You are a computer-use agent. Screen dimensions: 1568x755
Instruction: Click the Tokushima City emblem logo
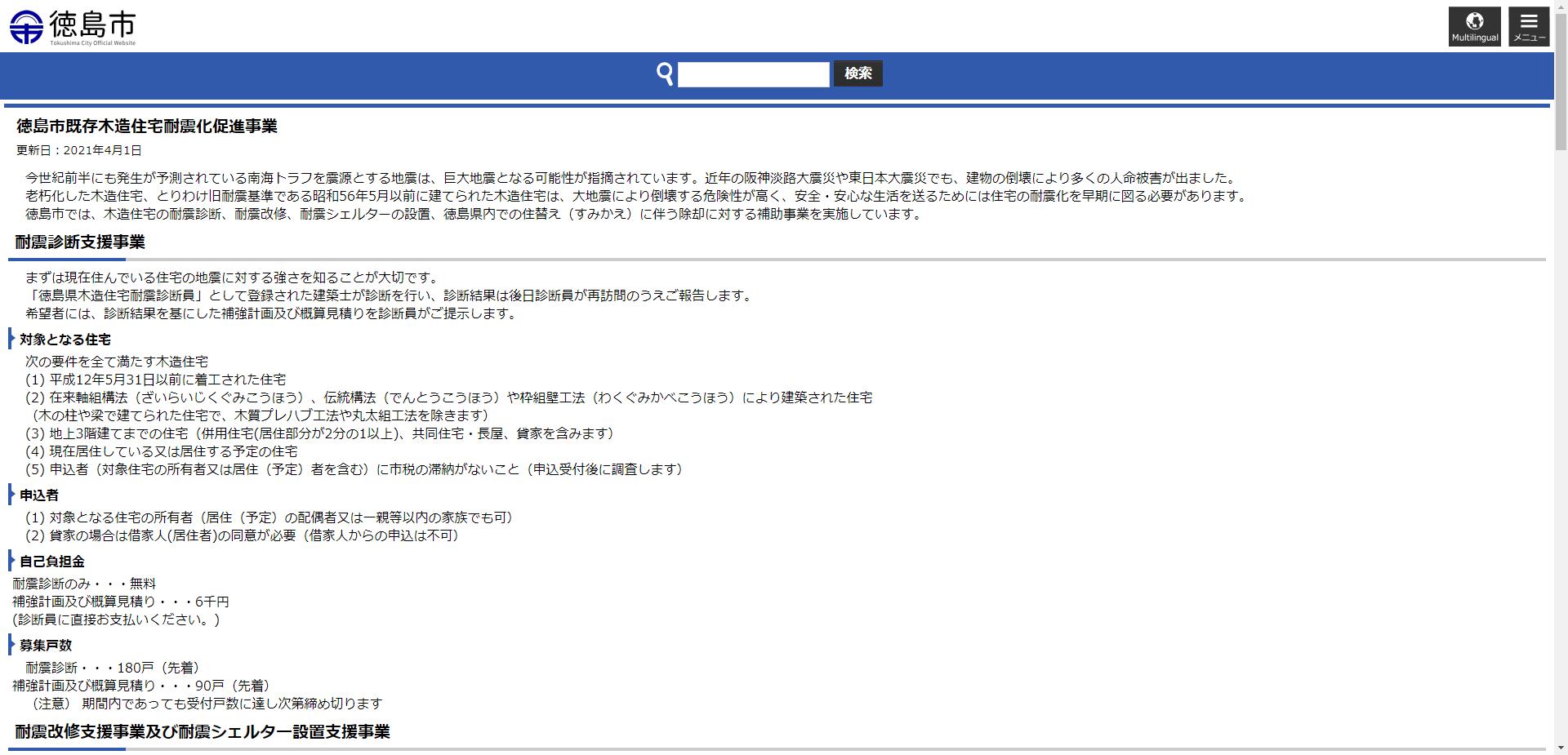pyautogui.click(x=27, y=24)
